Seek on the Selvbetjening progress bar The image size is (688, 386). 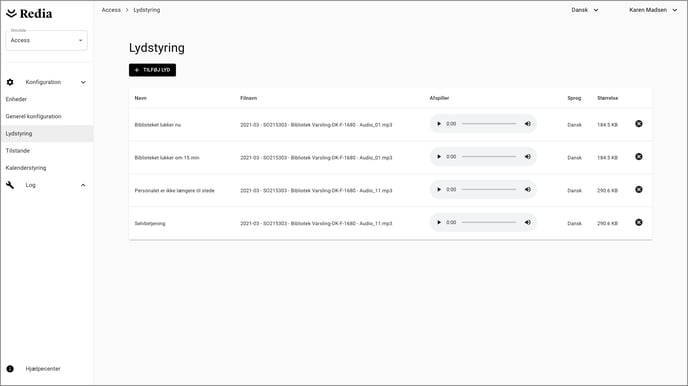[489, 223]
